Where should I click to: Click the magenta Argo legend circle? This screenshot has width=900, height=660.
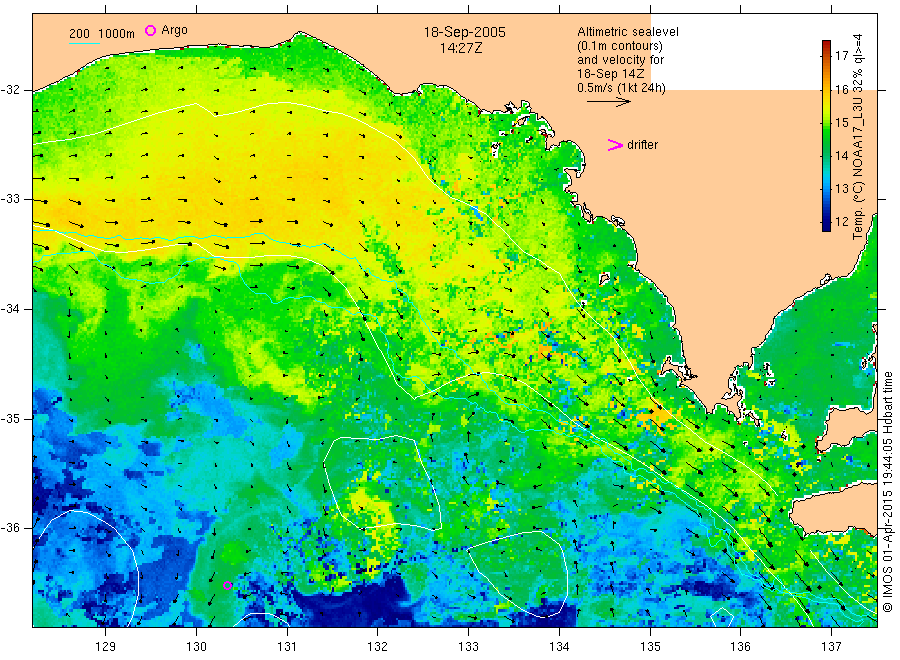coord(150,30)
